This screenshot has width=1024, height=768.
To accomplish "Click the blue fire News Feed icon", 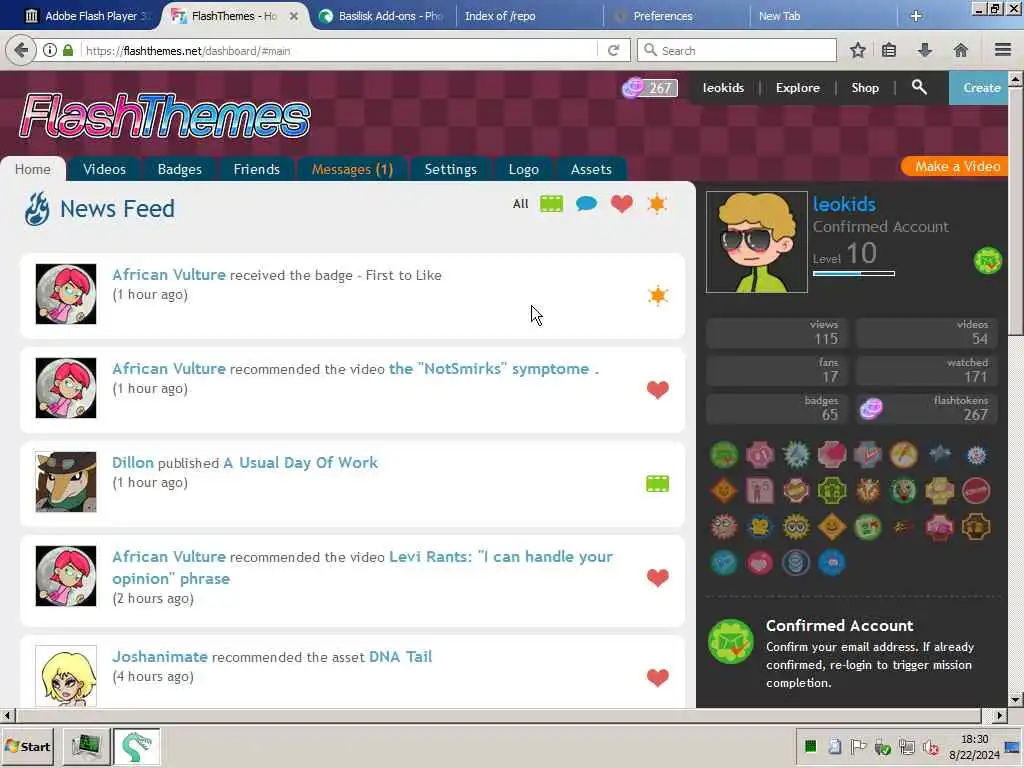I will (x=37, y=209).
